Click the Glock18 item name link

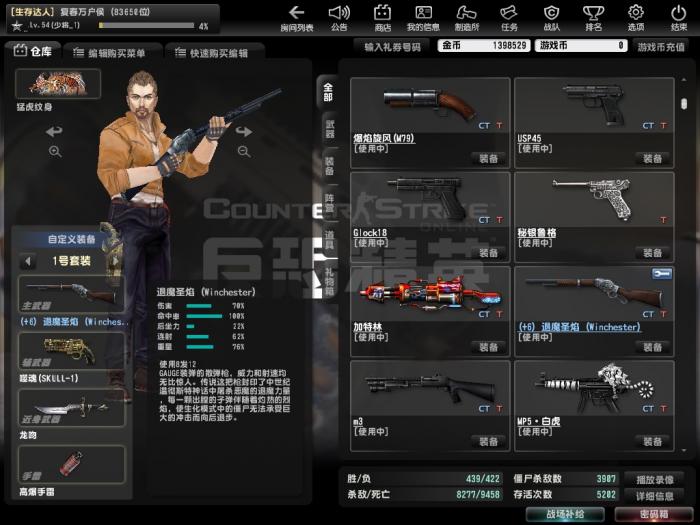(x=370, y=233)
